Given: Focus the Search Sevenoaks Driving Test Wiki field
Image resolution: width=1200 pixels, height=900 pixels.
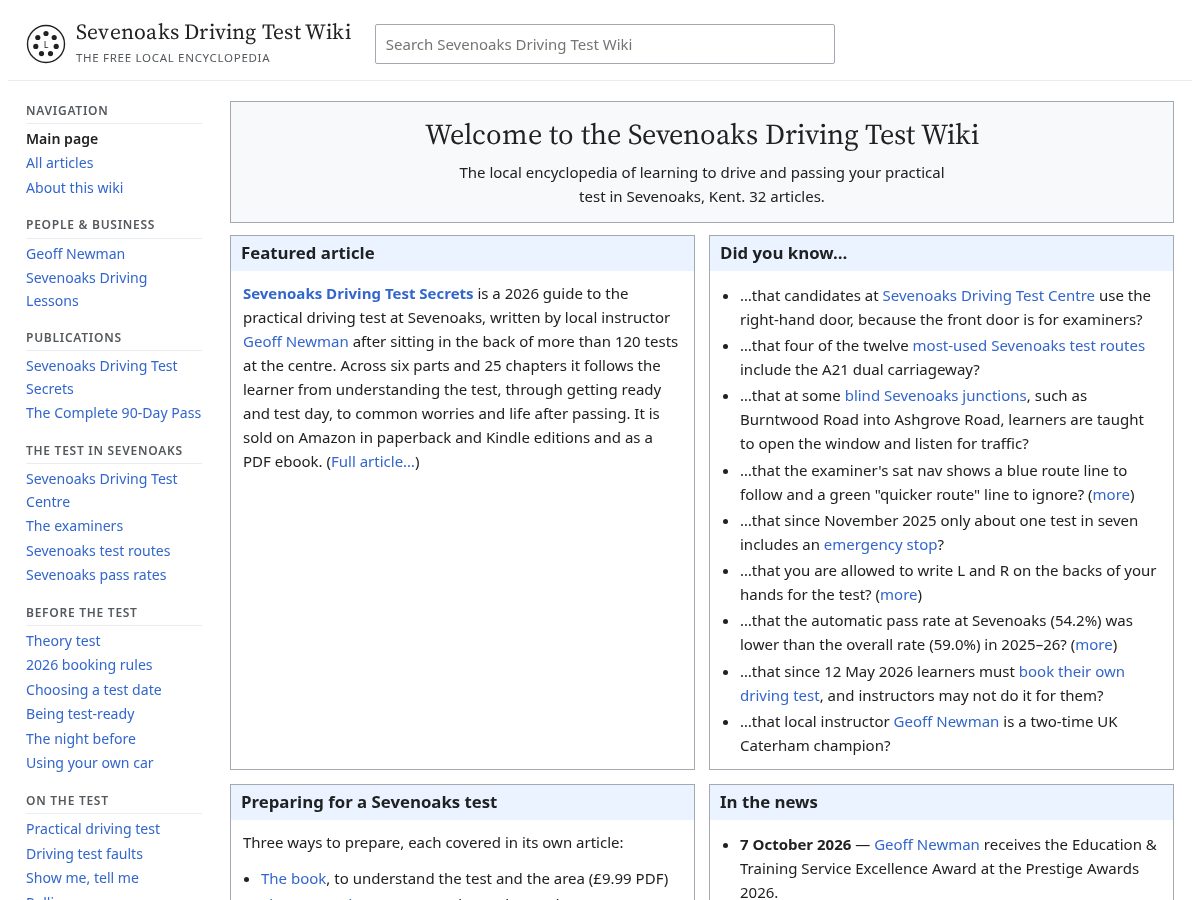Looking at the screenshot, I should coord(604,44).
